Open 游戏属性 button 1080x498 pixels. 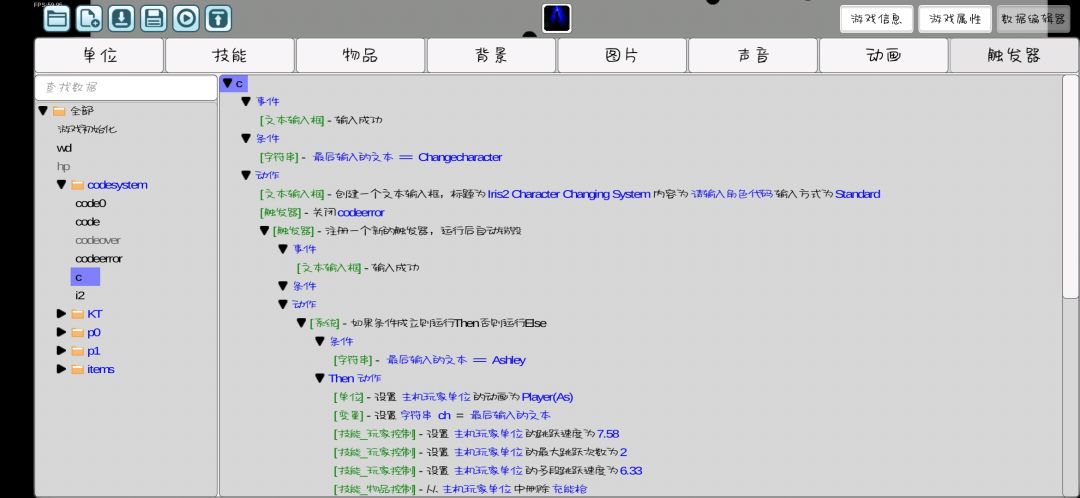955,19
